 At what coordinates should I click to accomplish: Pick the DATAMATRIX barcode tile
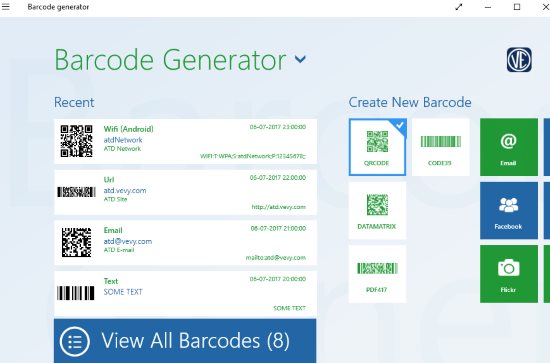(x=377, y=210)
